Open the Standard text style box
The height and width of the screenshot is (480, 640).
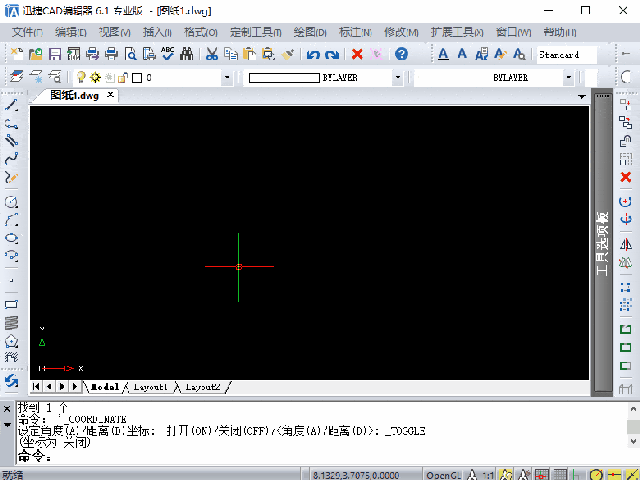pyautogui.click(x=567, y=54)
